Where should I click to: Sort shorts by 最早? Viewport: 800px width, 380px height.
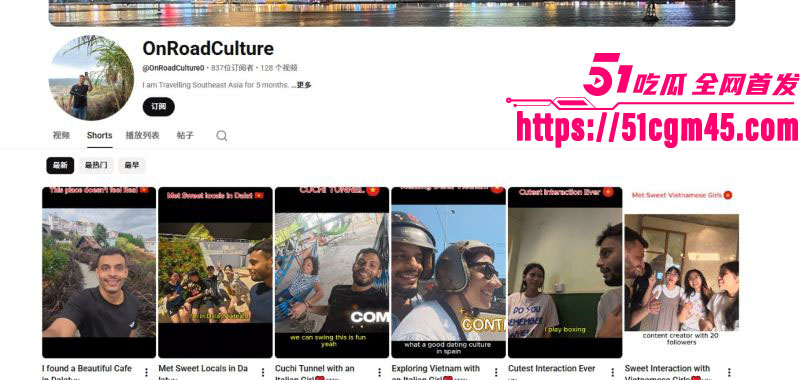click(x=132, y=165)
